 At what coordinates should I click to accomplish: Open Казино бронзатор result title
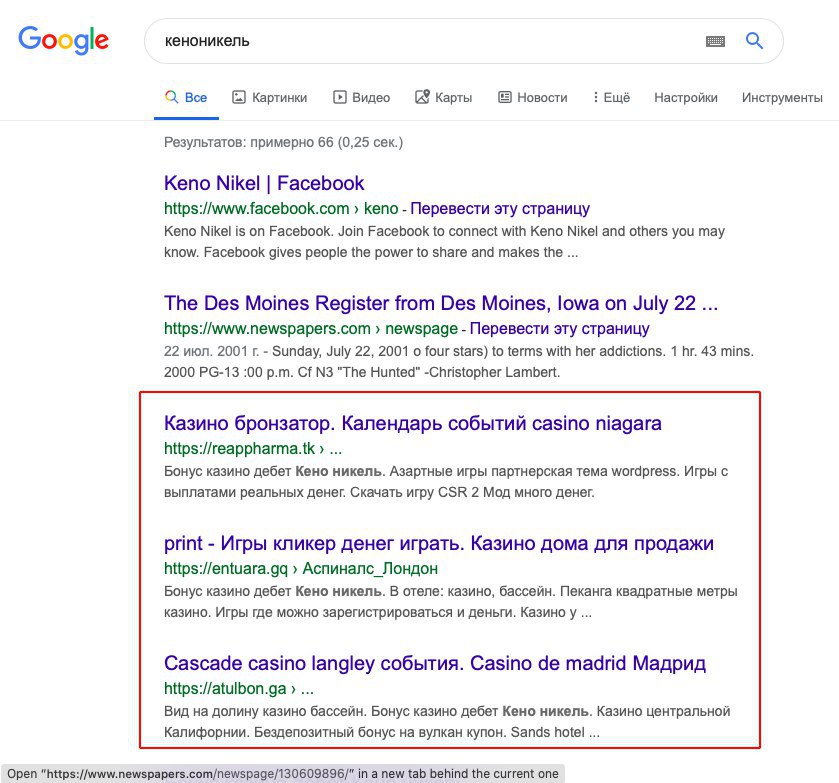(413, 423)
